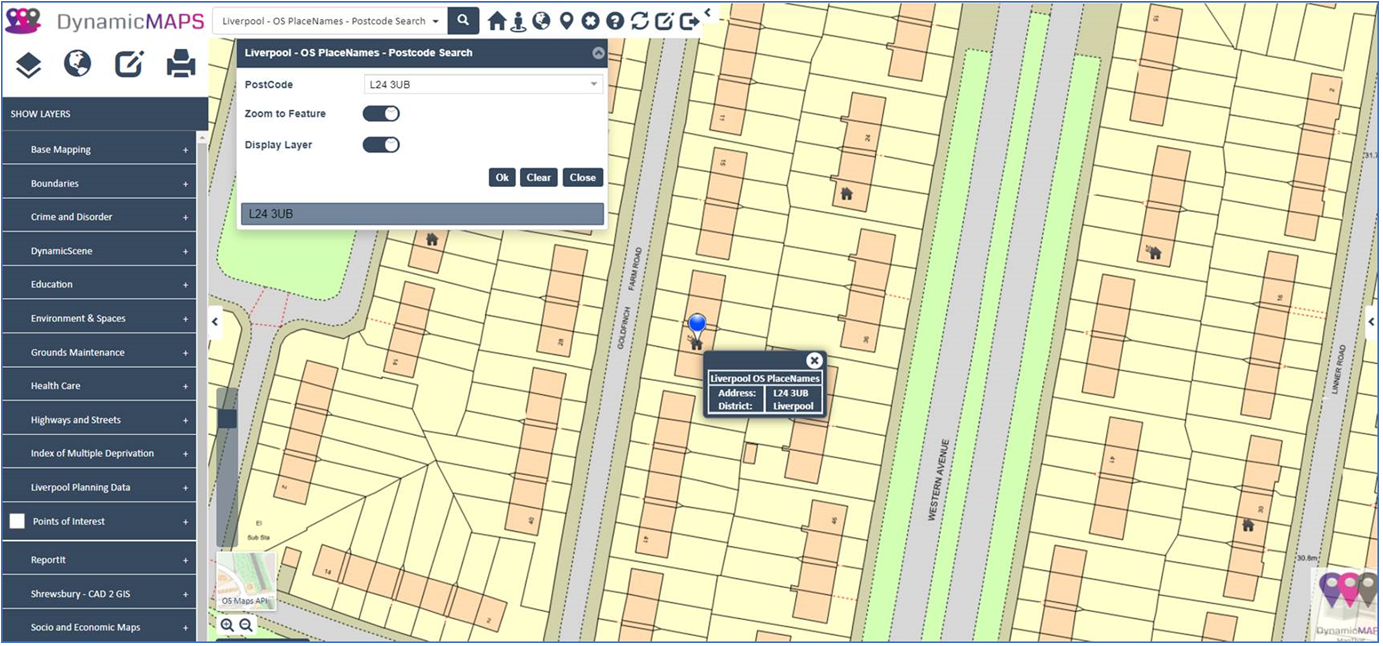Screen dimensions: 1383x646
Task: Select Socio and Economic Maps row
Action: coord(99,627)
